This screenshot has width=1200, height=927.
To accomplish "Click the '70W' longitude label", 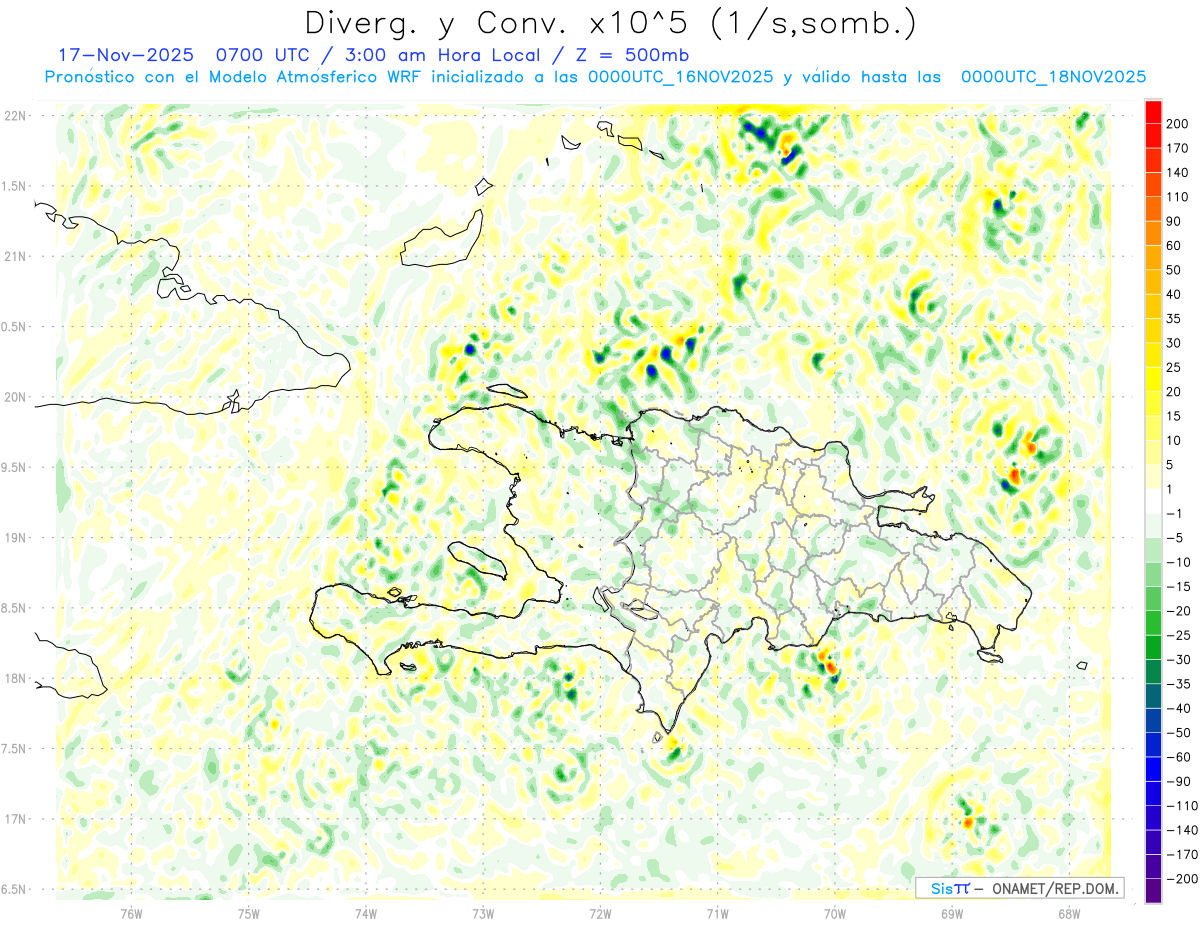I will 835,913.
